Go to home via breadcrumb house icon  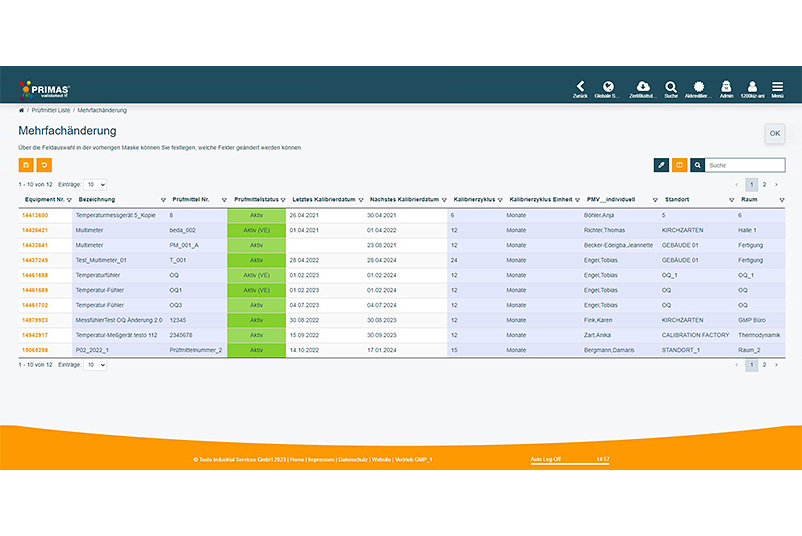pos(21,110)
